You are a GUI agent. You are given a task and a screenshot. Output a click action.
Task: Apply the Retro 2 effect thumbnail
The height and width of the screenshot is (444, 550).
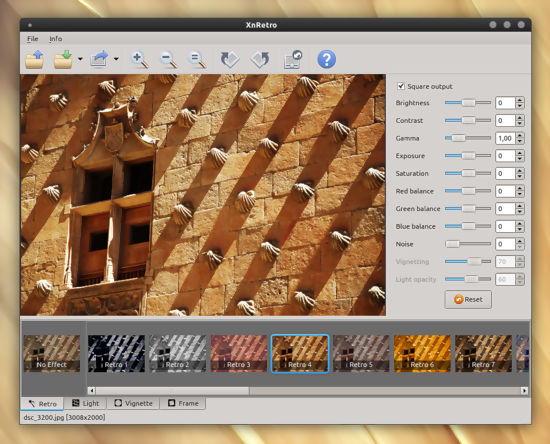click(177, 353)
